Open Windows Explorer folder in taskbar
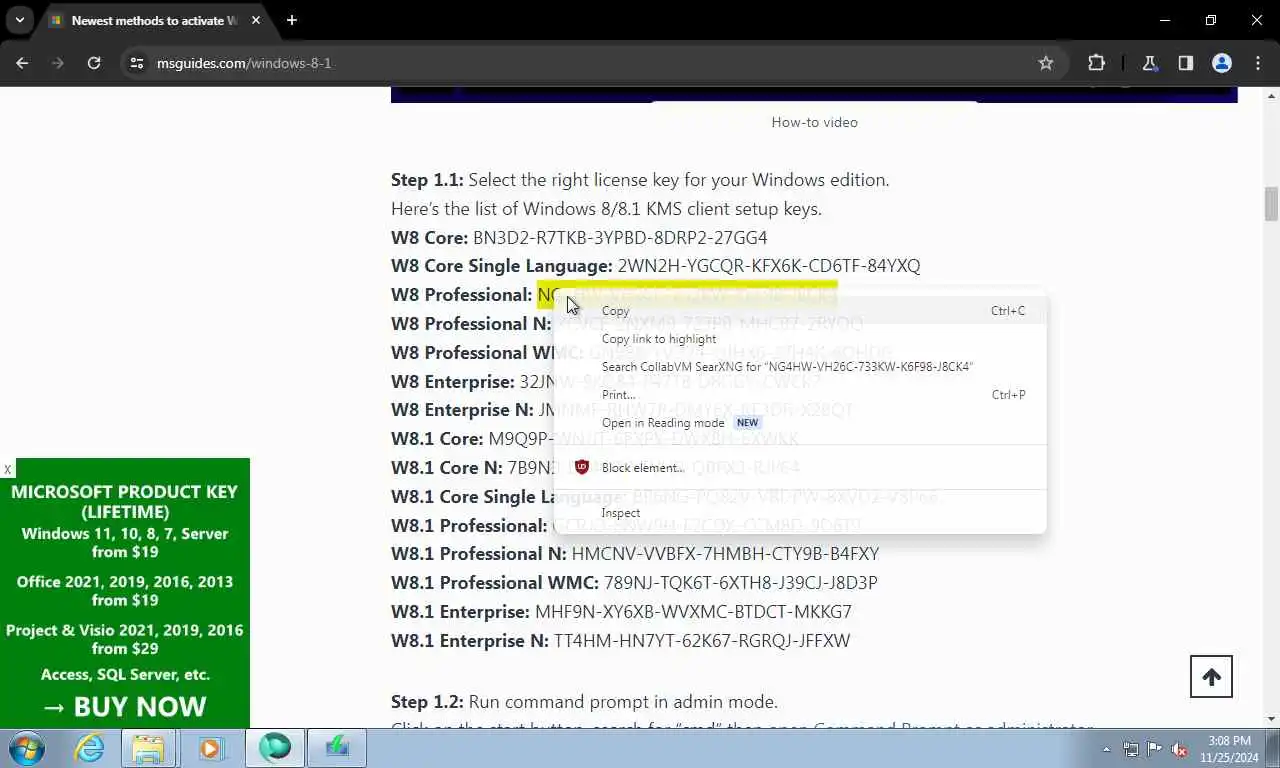1280x768 pixels. point(148,747)
